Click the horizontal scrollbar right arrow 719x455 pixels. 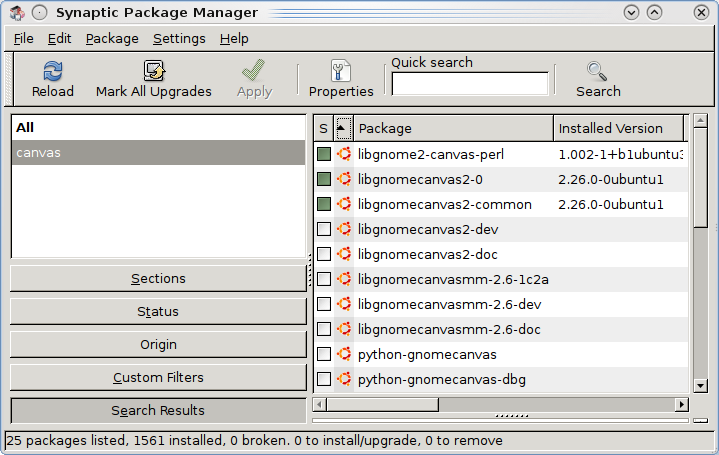tap(682, 404)
